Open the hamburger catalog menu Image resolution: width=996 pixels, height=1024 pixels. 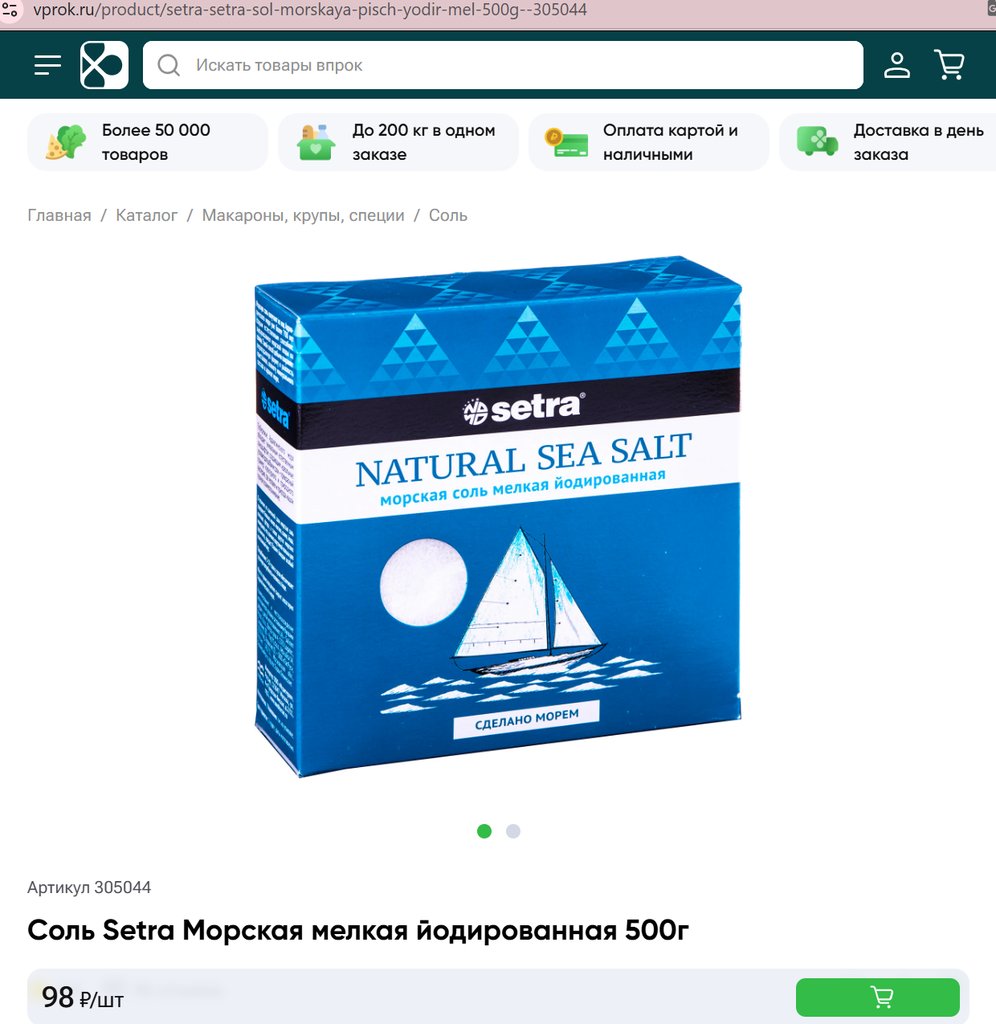[x=48, y=65]
